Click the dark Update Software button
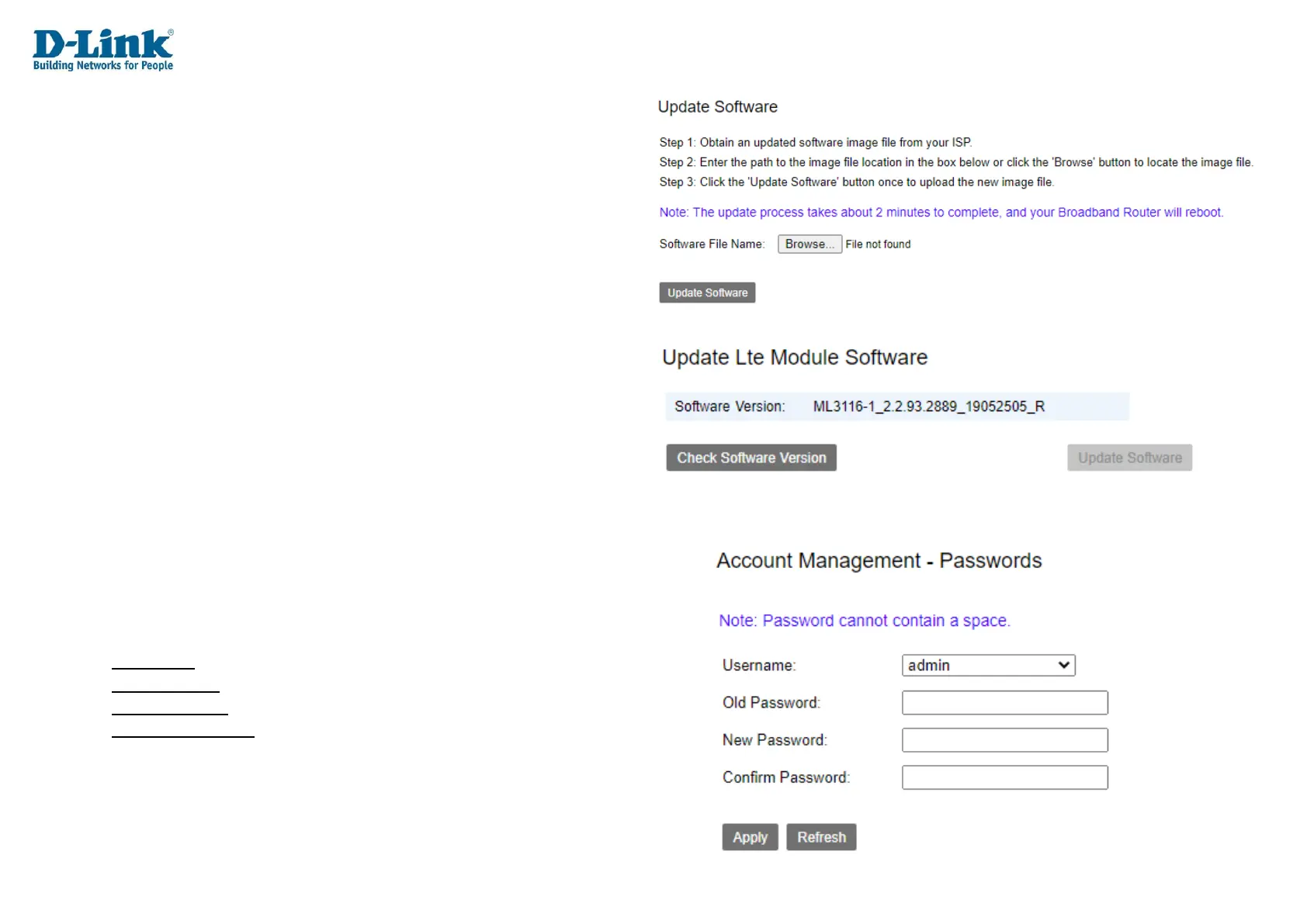 707,292
